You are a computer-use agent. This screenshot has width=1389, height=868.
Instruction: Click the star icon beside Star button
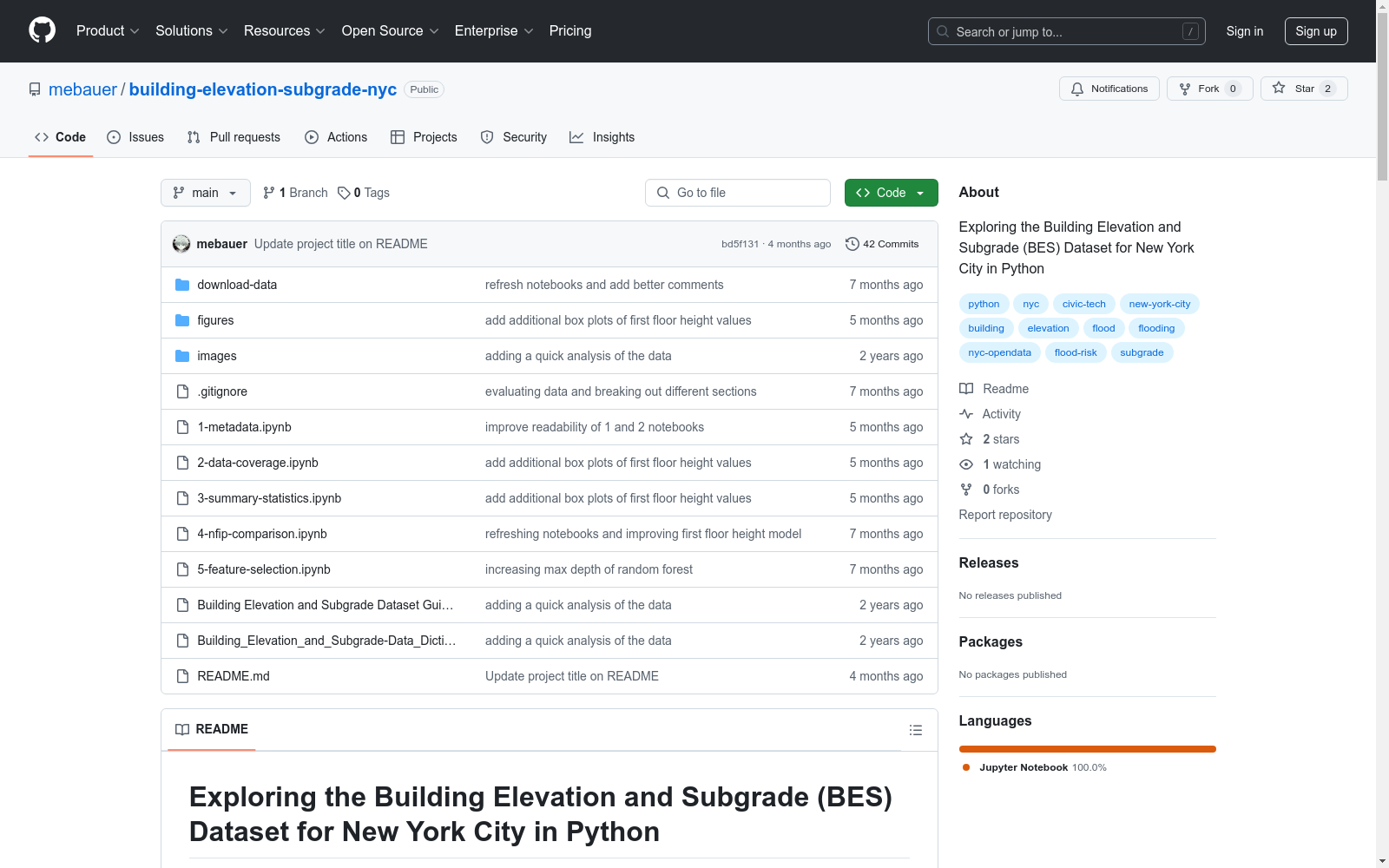click(x=1279, y=88)
